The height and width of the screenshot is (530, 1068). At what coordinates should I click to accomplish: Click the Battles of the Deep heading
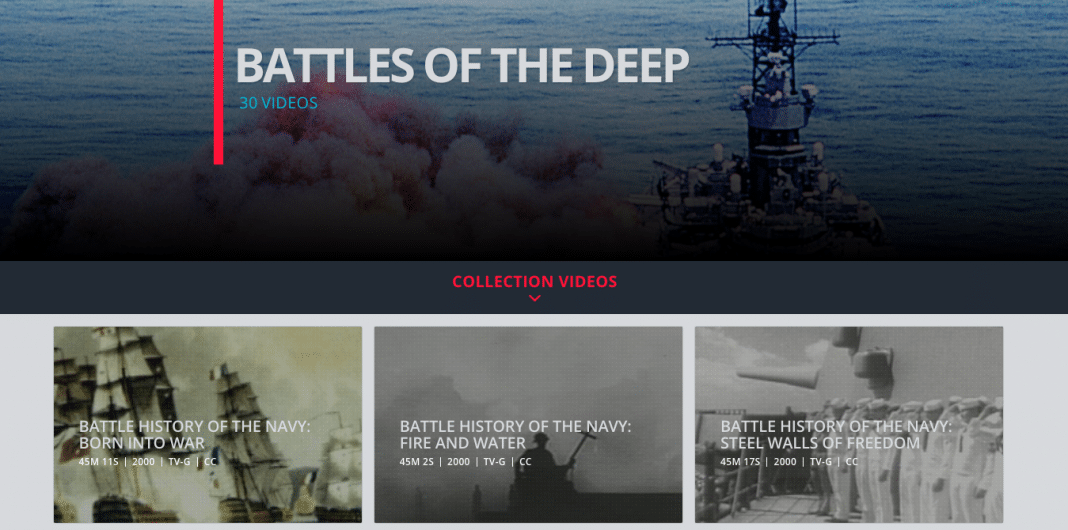pyautogui.click(x=462, y=66)
